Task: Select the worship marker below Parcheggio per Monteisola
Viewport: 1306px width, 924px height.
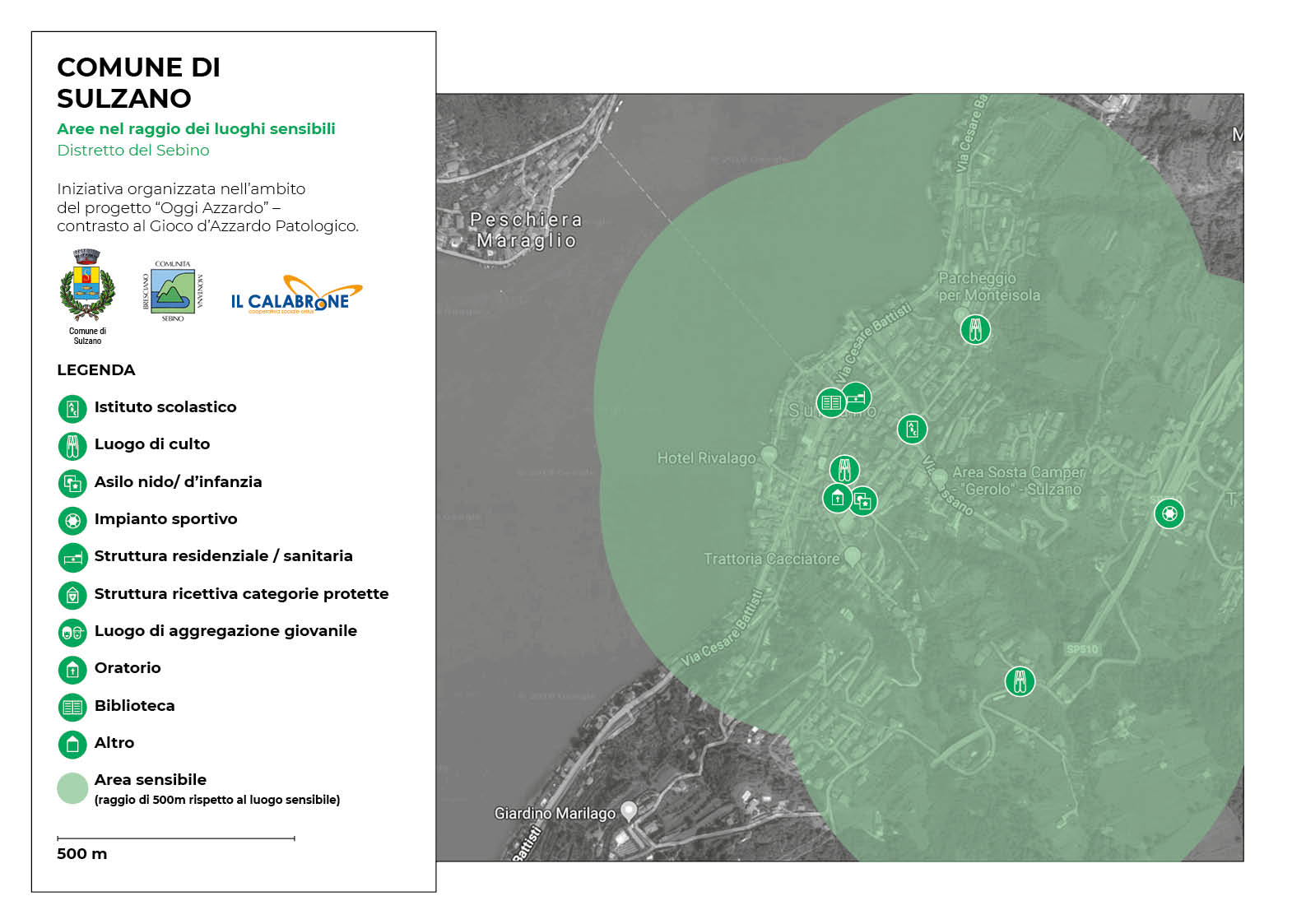Action: point(975,330)
